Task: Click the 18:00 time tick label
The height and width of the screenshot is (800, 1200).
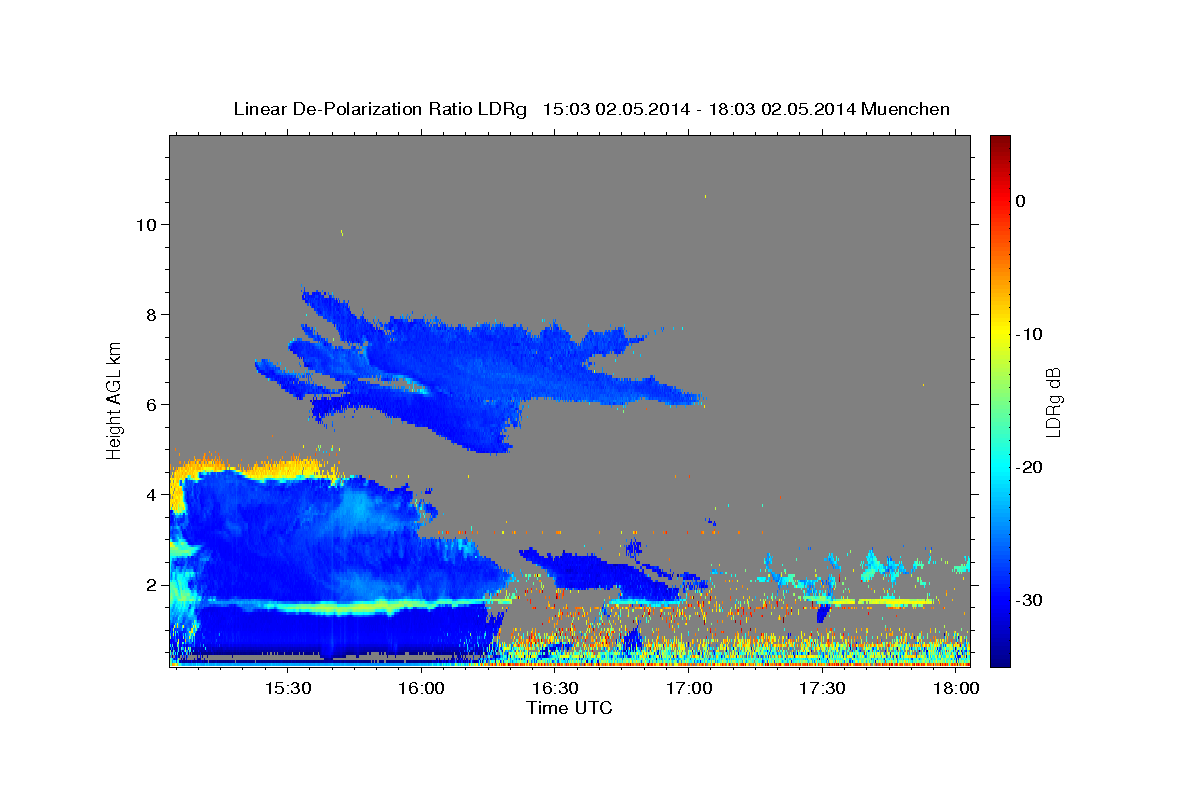Action: click(957, 689)
